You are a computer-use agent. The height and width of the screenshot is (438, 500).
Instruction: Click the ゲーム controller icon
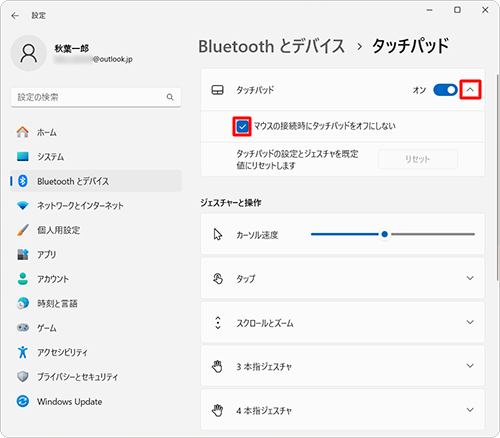pos(23,328)
